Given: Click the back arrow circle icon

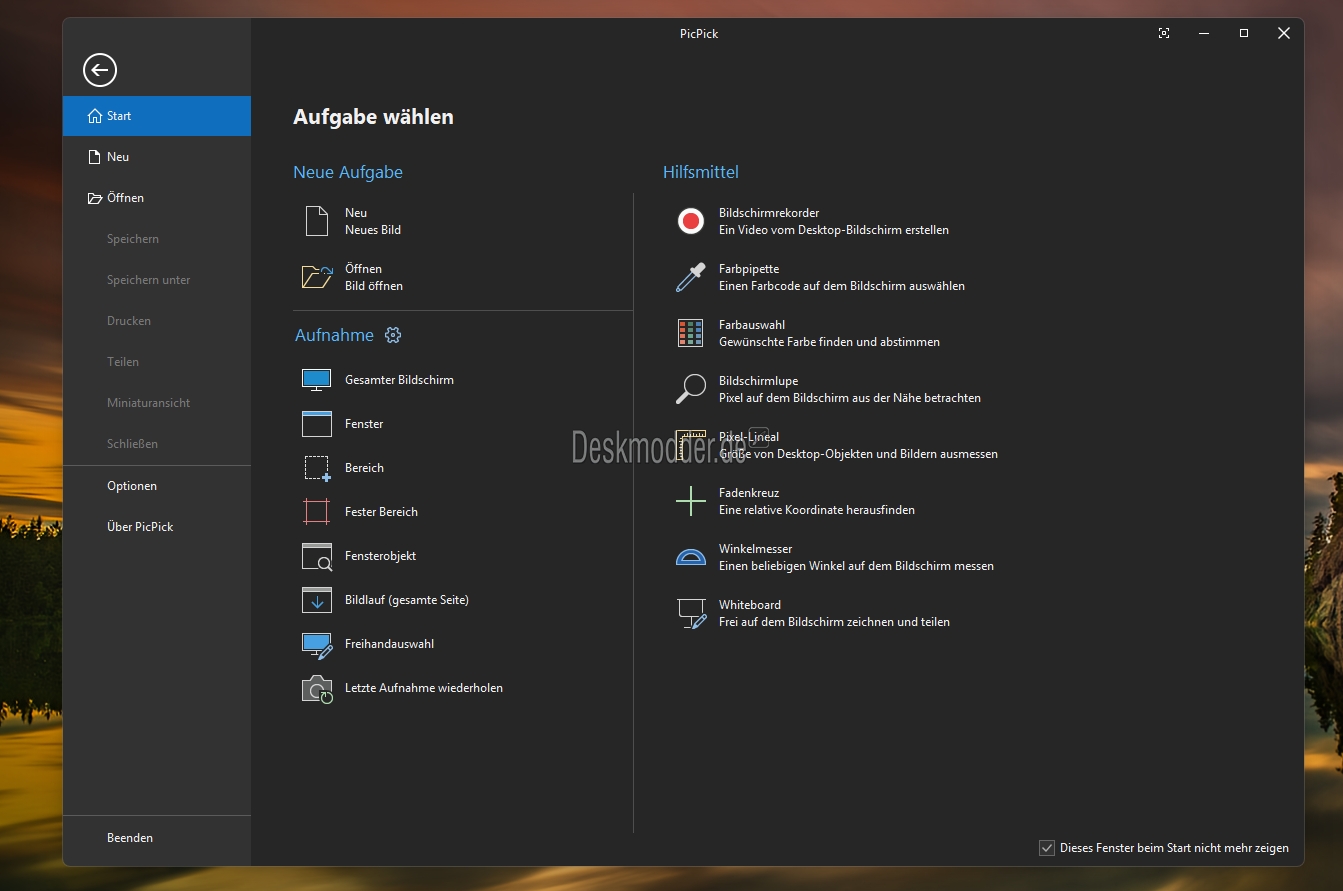Looking at the screenshot, I should tap(100, 70).
